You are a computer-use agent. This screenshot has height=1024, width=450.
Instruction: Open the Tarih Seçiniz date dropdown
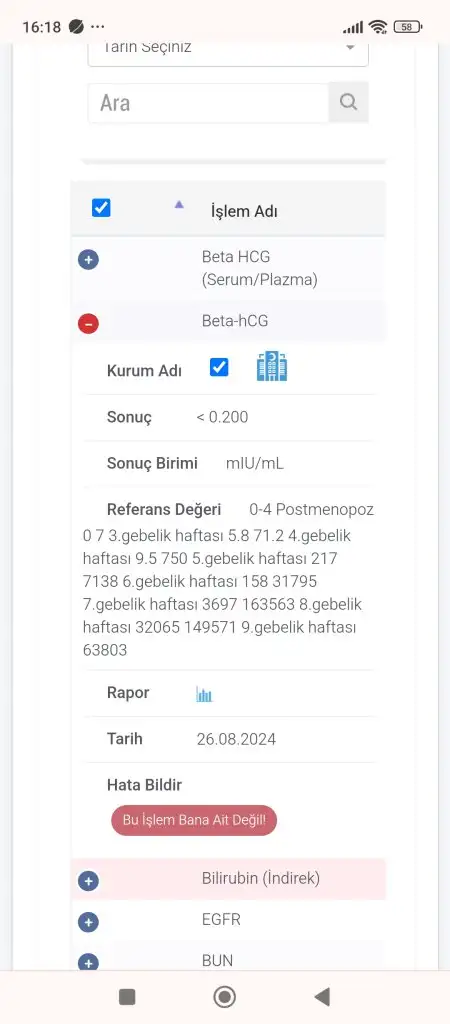pyautogui.click(x=228, y=49)
